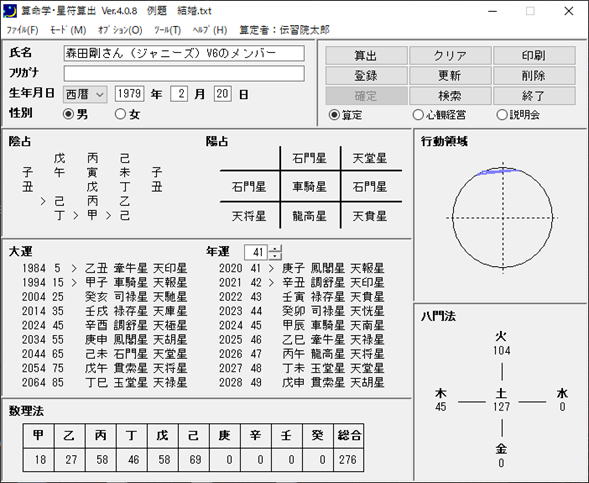
Task: Select the 男 gender radio button
Action: [x=68, y=114]
